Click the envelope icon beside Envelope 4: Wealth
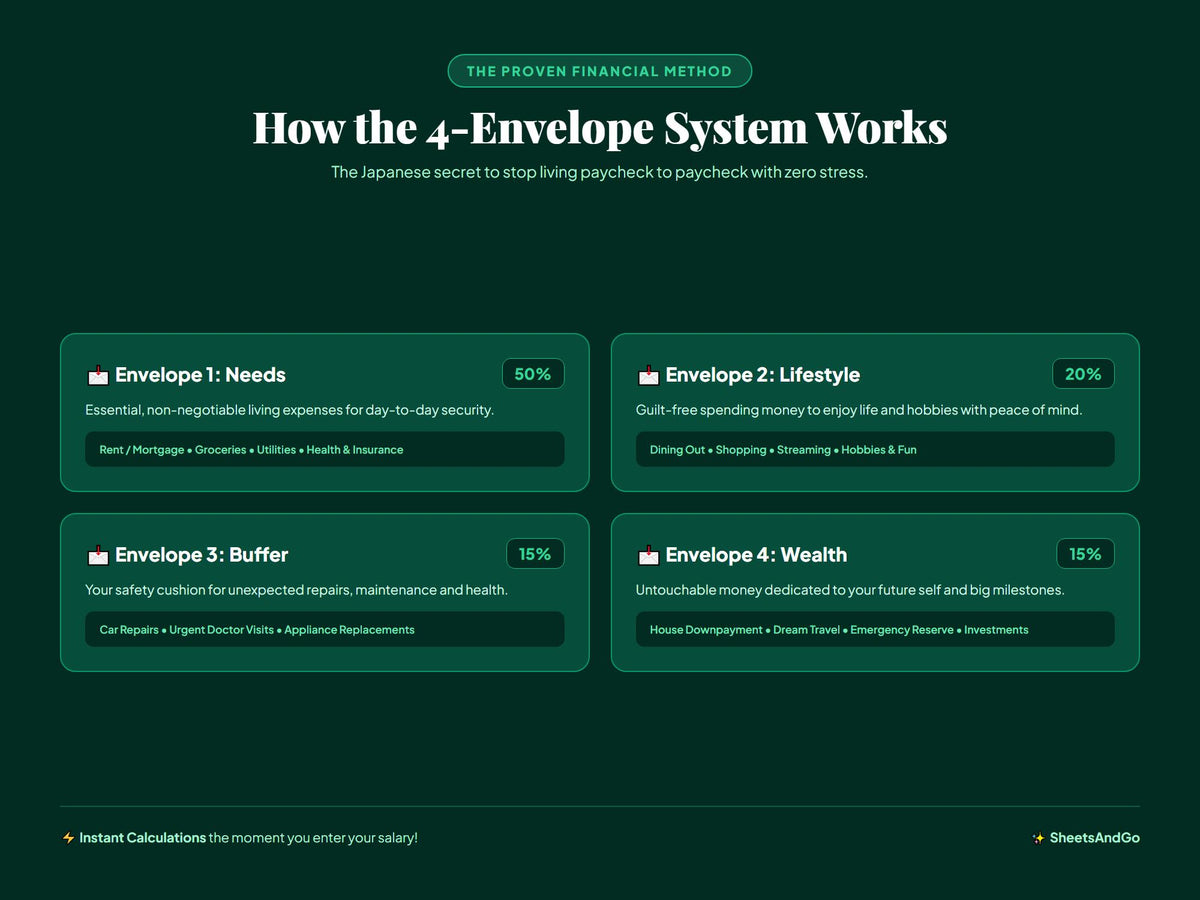Screen dimensions: 1200x900 pos(648,555)
